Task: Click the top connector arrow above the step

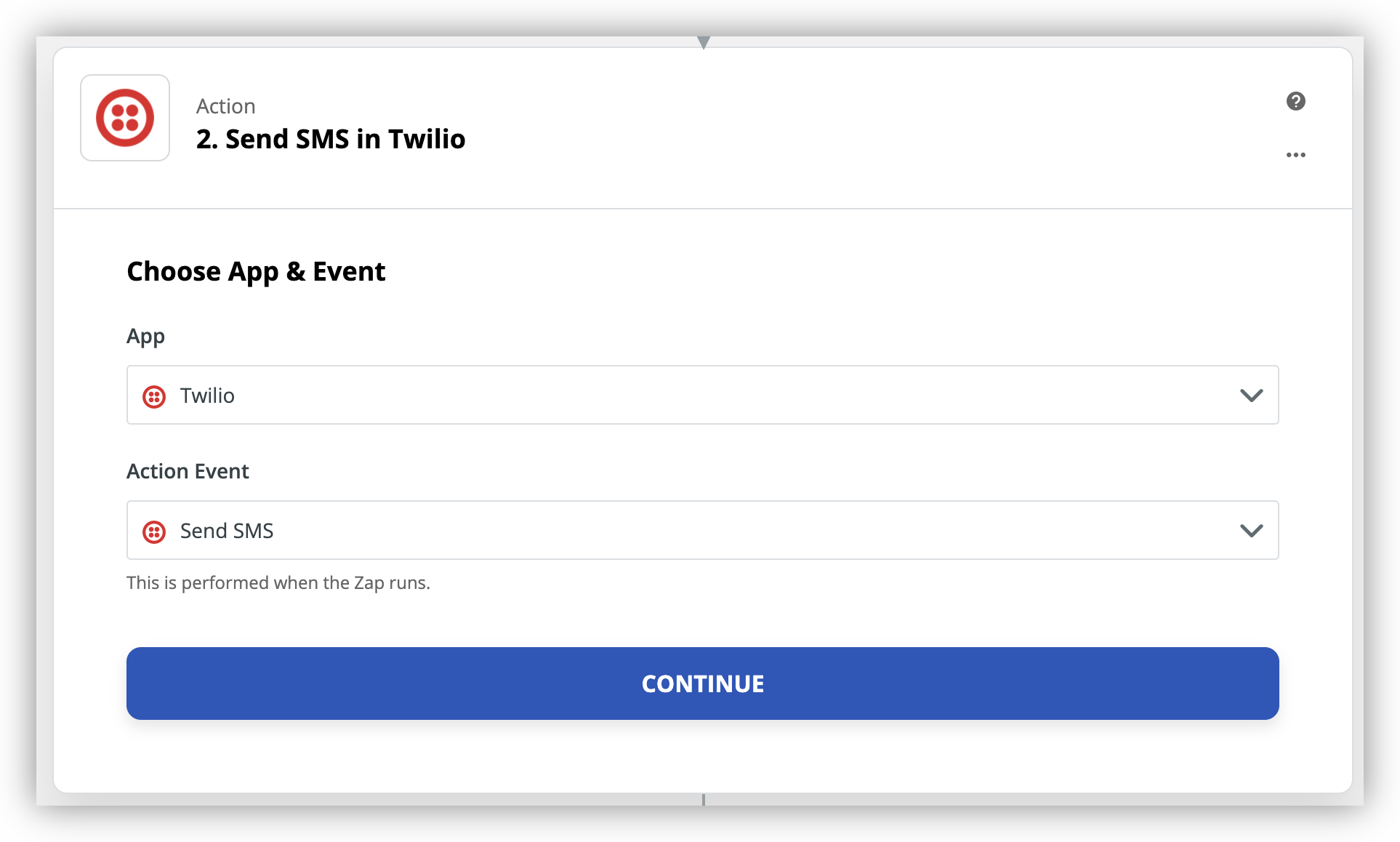Action: point(703,42)
